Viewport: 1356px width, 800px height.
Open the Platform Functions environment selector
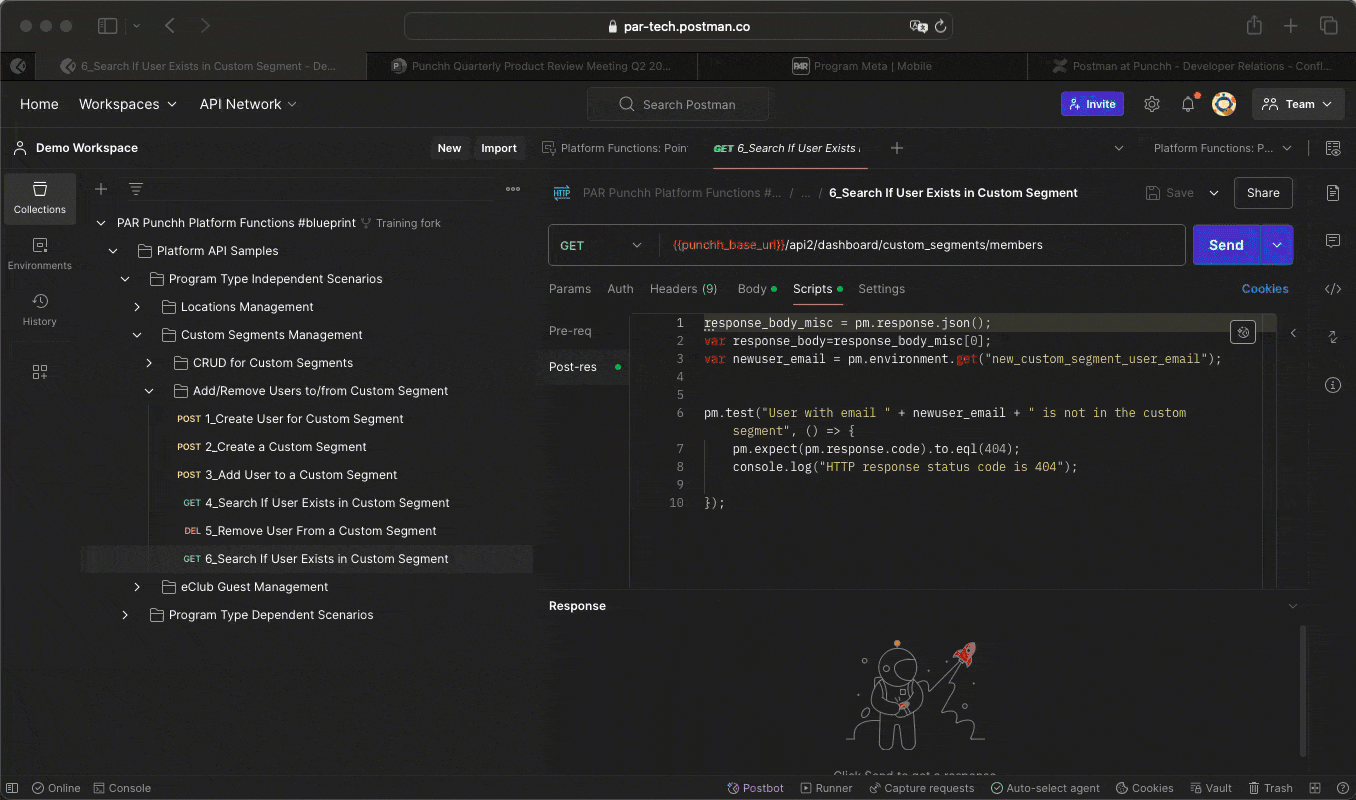[1222, 148]
